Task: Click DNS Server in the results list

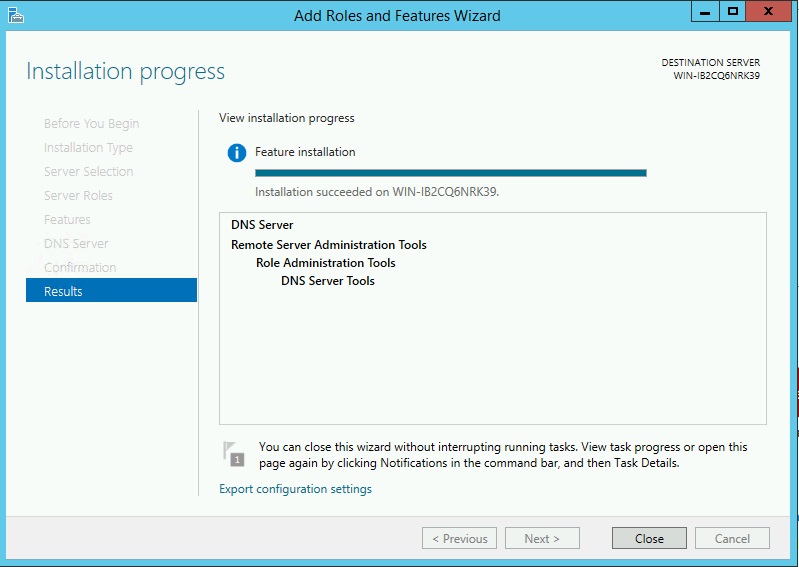Action: [x=262, y=225]
